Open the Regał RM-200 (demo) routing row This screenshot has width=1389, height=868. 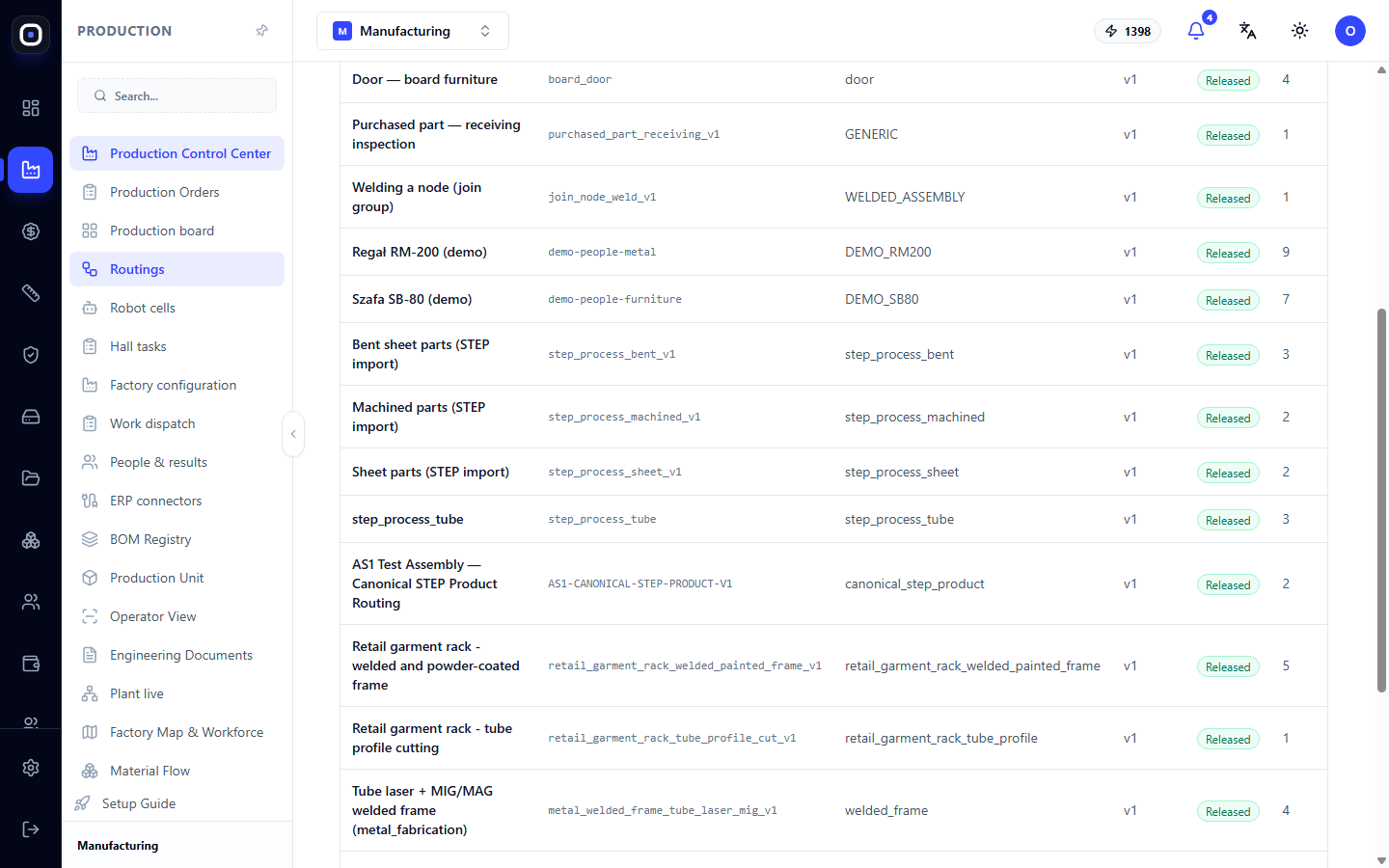pos(833,252)
